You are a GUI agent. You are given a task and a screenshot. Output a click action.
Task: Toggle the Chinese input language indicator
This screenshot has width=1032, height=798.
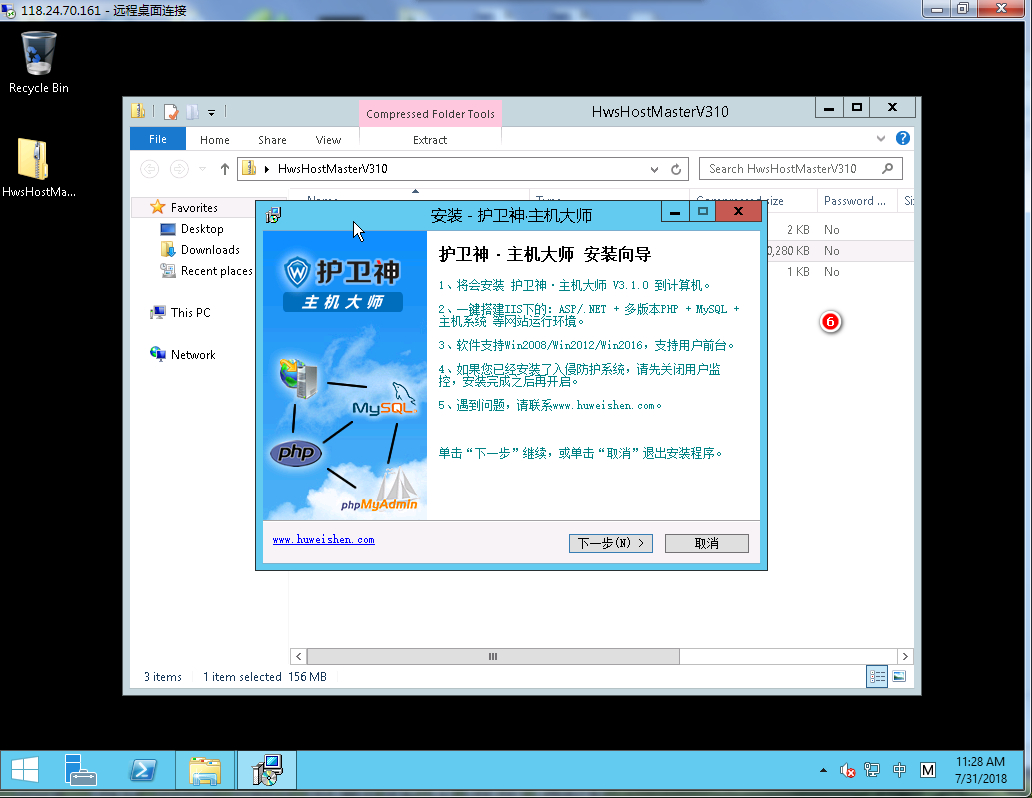pyautogui.click(x=899, y=770)
